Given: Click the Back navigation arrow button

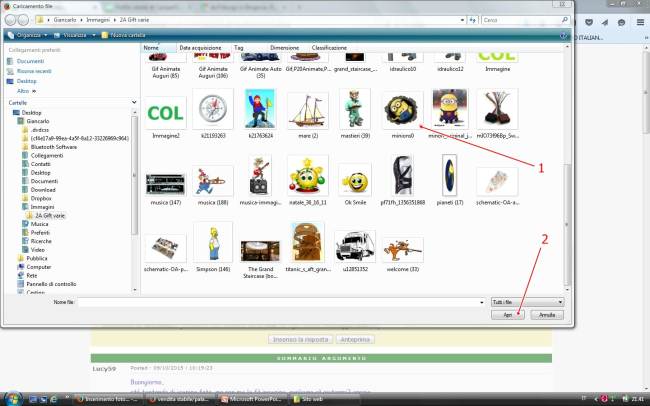Looking at the screenshot, I should coord(11,19).
